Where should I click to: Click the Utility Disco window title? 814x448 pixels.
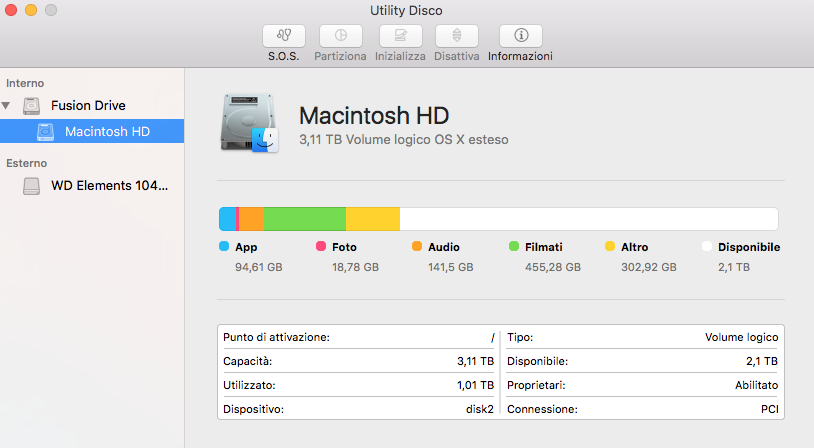pos(406,10)
